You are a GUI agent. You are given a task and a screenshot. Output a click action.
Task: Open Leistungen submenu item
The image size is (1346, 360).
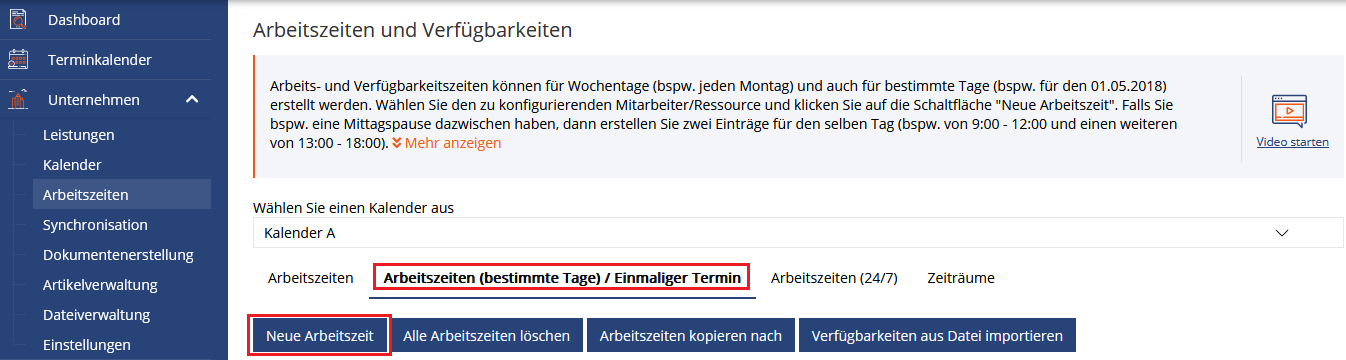point(79,134)
